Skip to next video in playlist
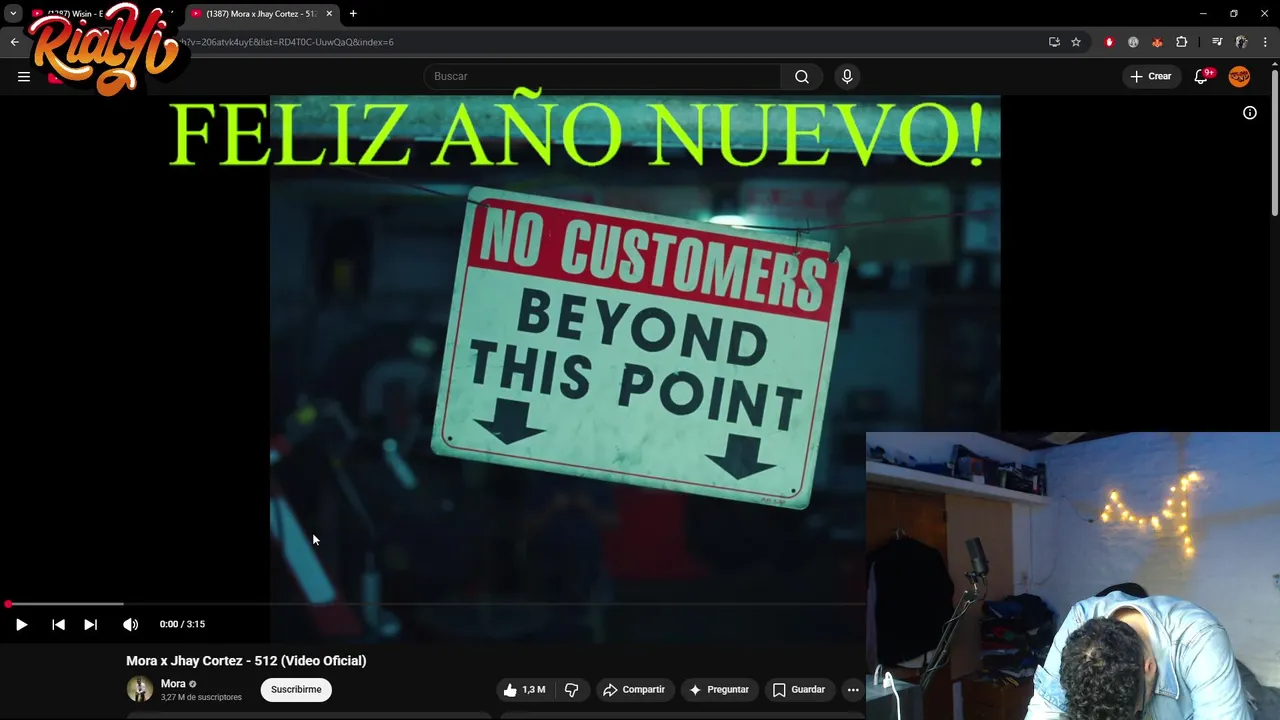This screenshot has height=720, width=1280. [90, 624]
